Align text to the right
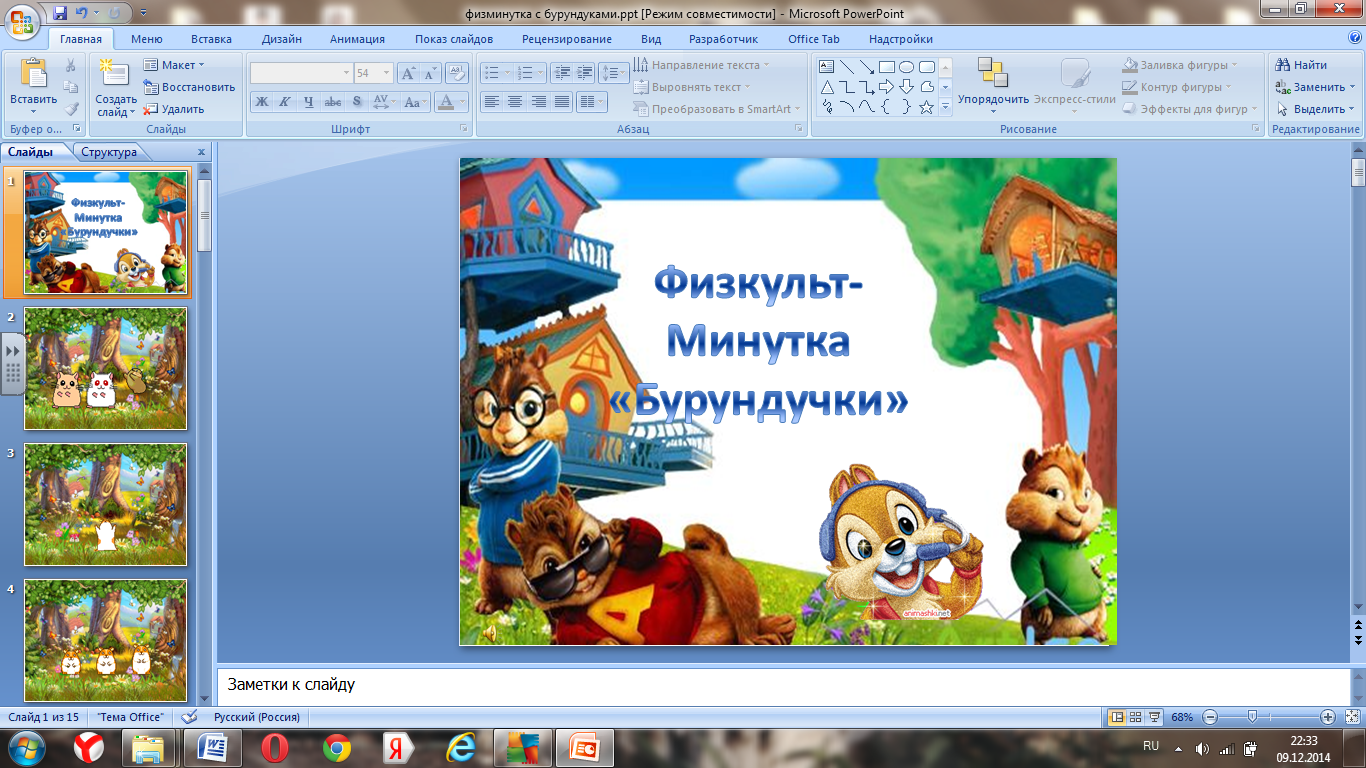 [539, 102]
